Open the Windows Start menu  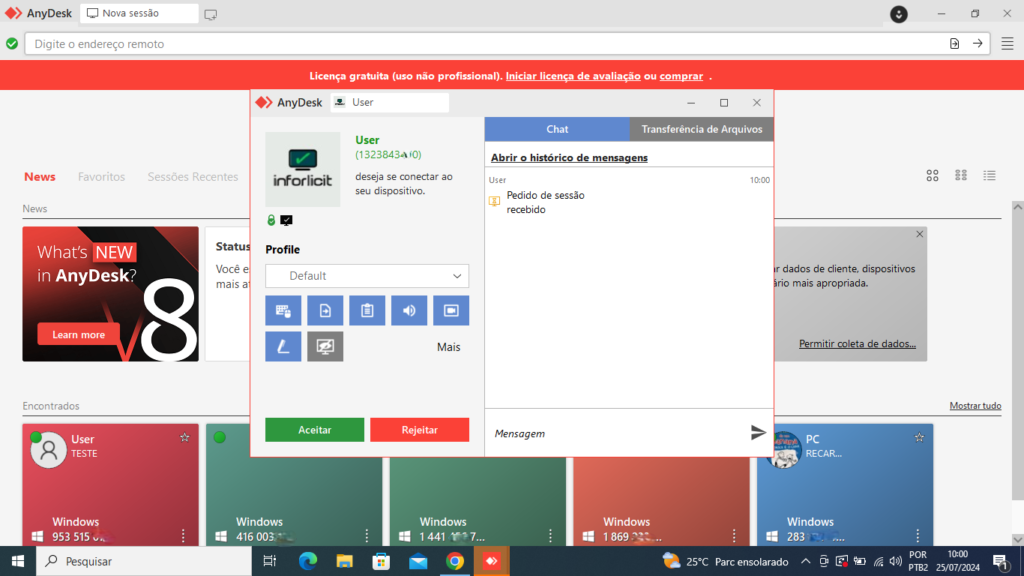18,561
